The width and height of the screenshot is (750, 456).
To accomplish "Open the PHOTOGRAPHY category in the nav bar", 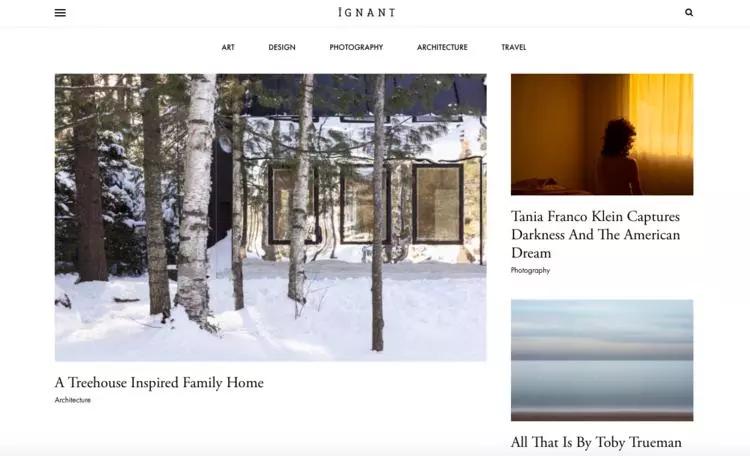I will point(356,47).
